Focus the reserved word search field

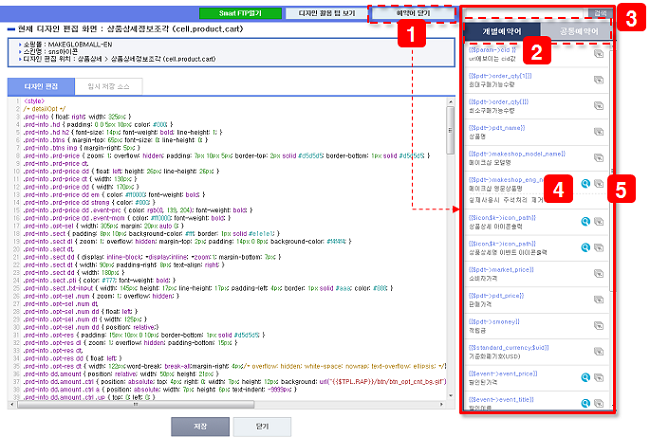click(526, 13)
